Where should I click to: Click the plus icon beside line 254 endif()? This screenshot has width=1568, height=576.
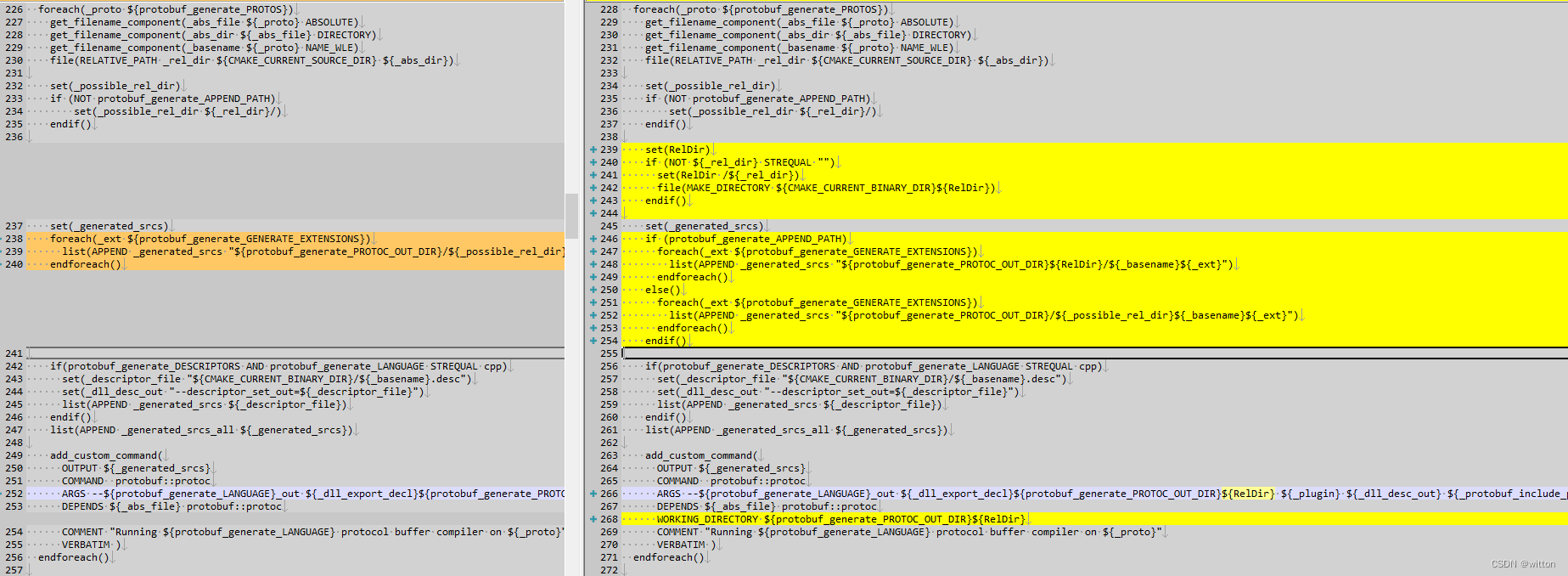tap(593, 341)
